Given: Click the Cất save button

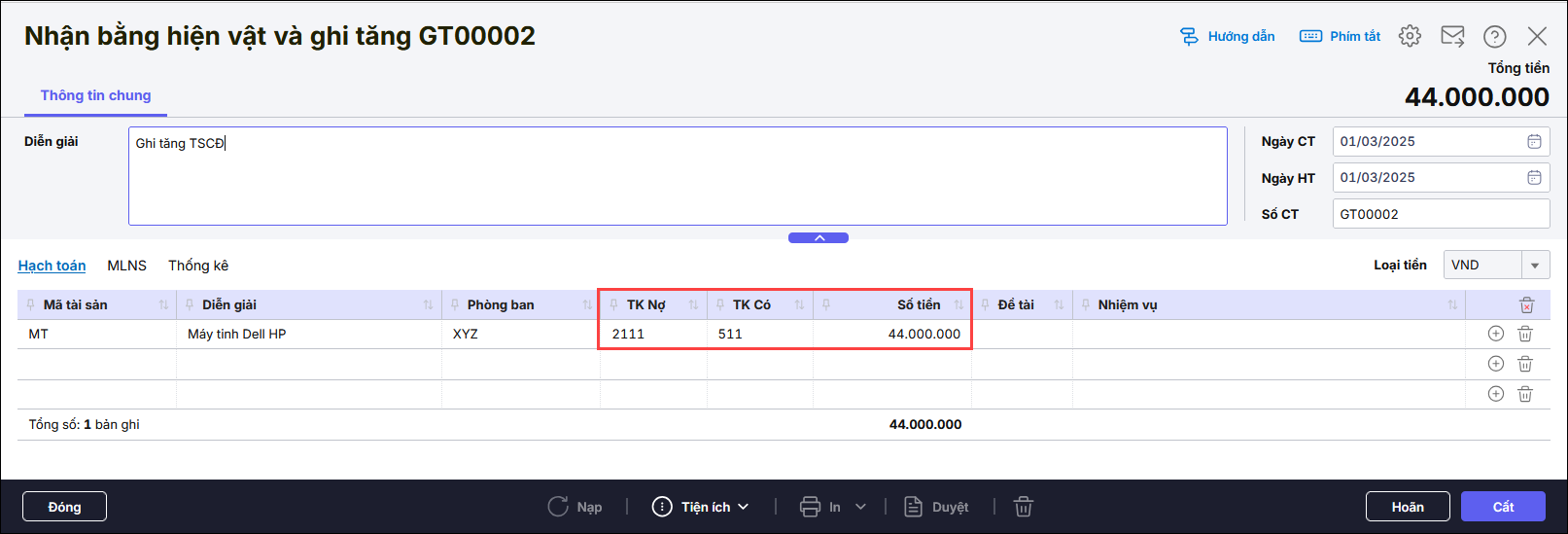Looking at the screenshot, I should pyautogui.click(x=1503, y=507).
